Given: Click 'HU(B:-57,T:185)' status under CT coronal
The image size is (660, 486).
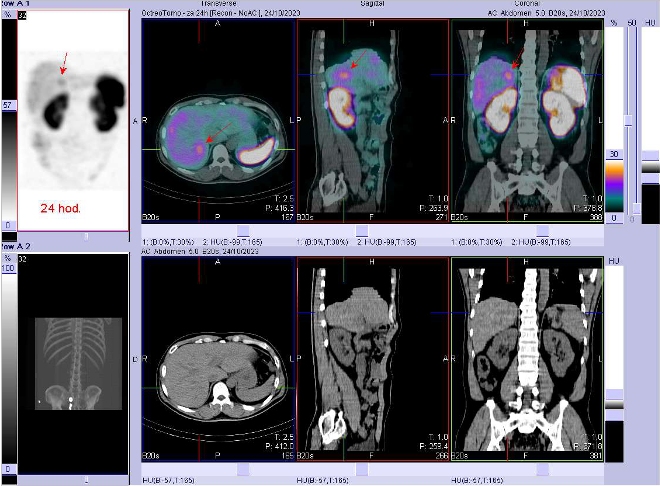Looking at the screenshot, I should [x=477, y=480].
